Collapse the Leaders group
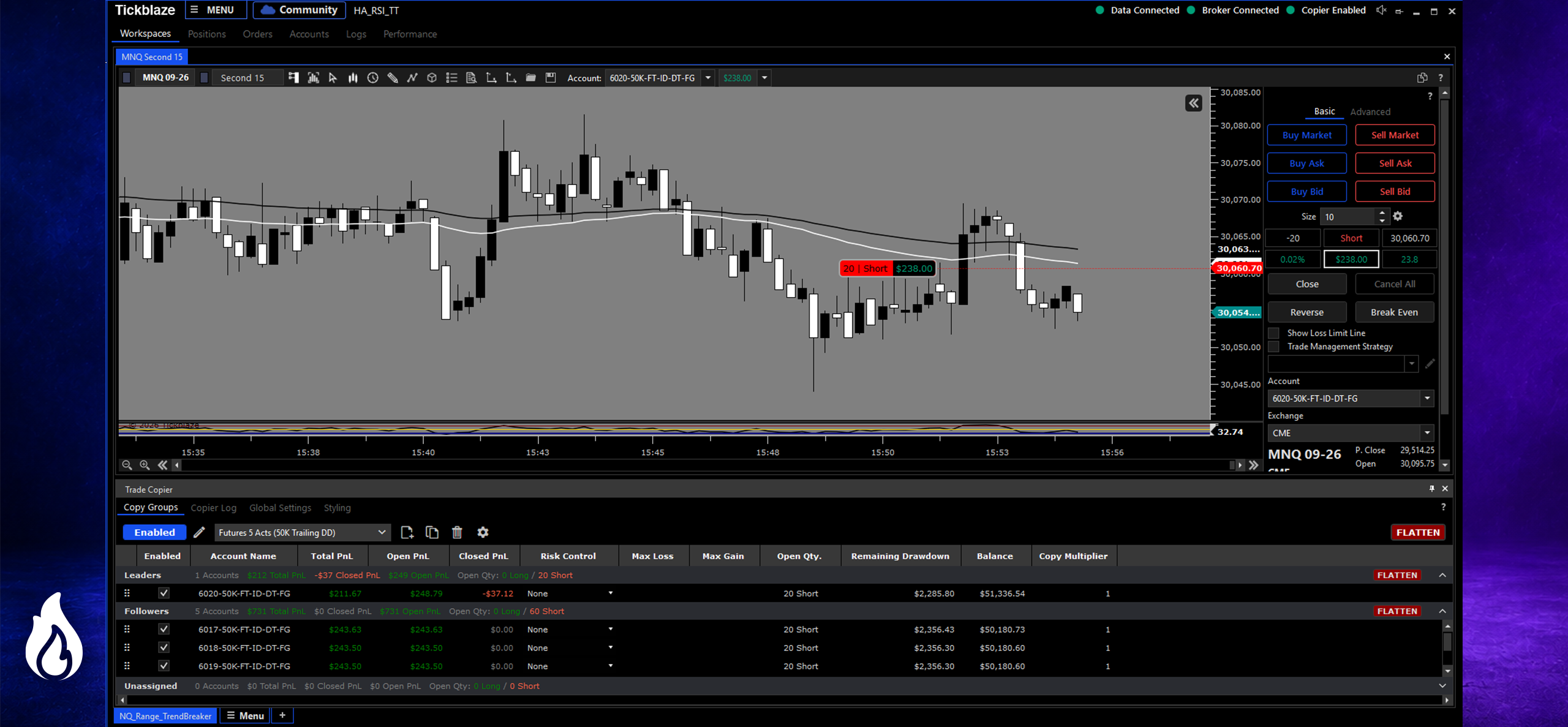This screenshot has width=1568, height=727. point(1442,575)
